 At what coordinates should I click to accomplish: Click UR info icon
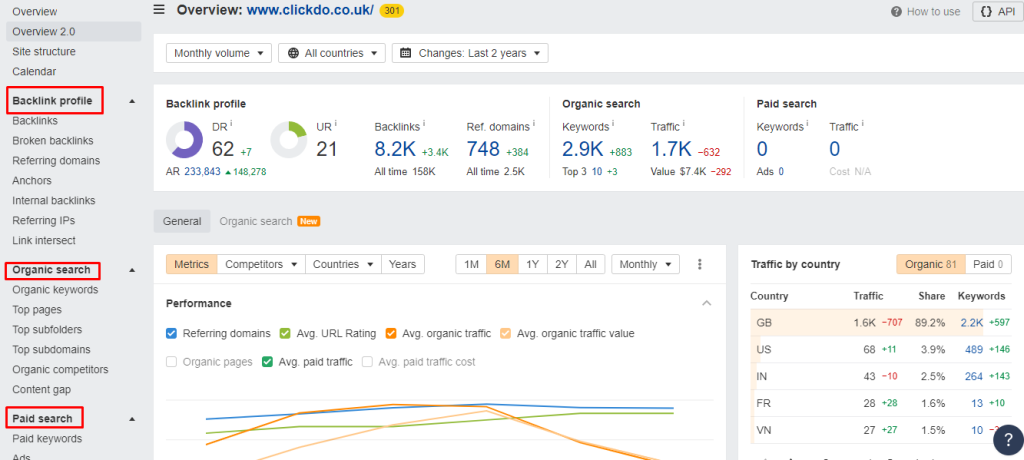point(336,123)
